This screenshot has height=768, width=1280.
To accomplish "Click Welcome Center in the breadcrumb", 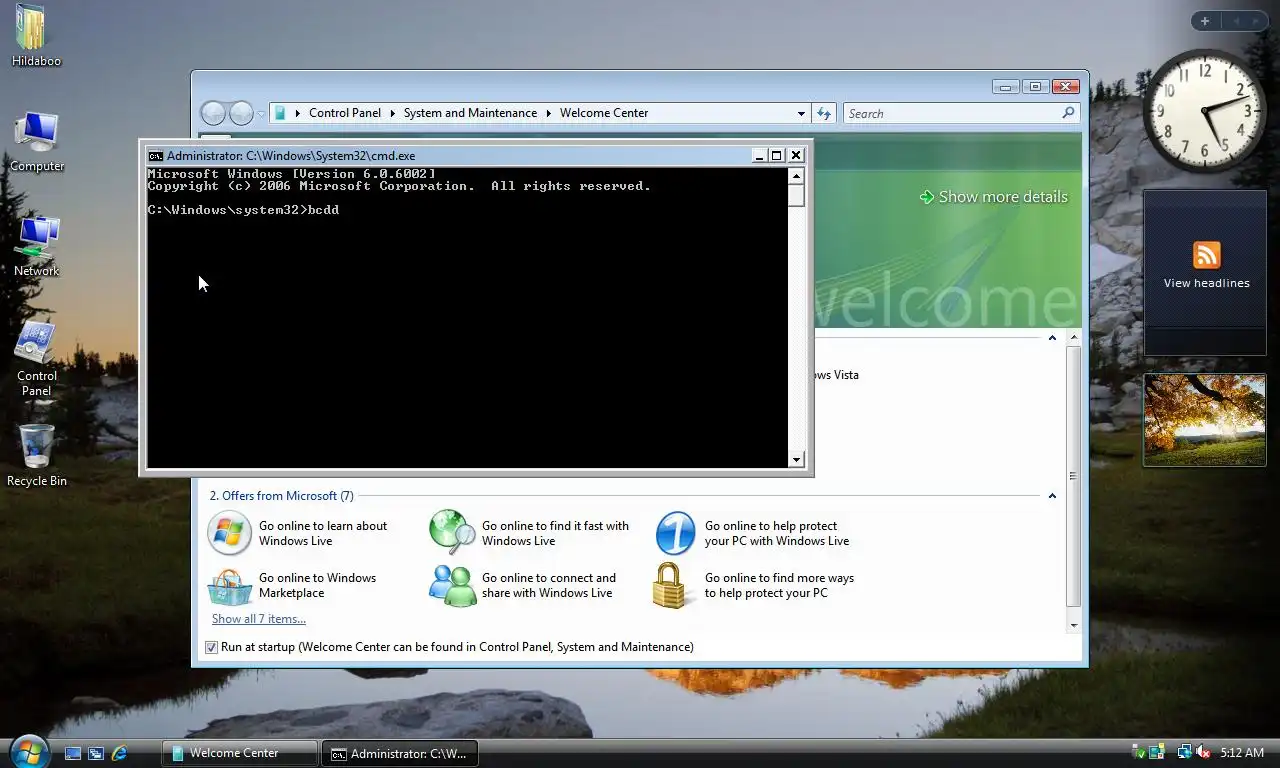I will click(604, 113).
